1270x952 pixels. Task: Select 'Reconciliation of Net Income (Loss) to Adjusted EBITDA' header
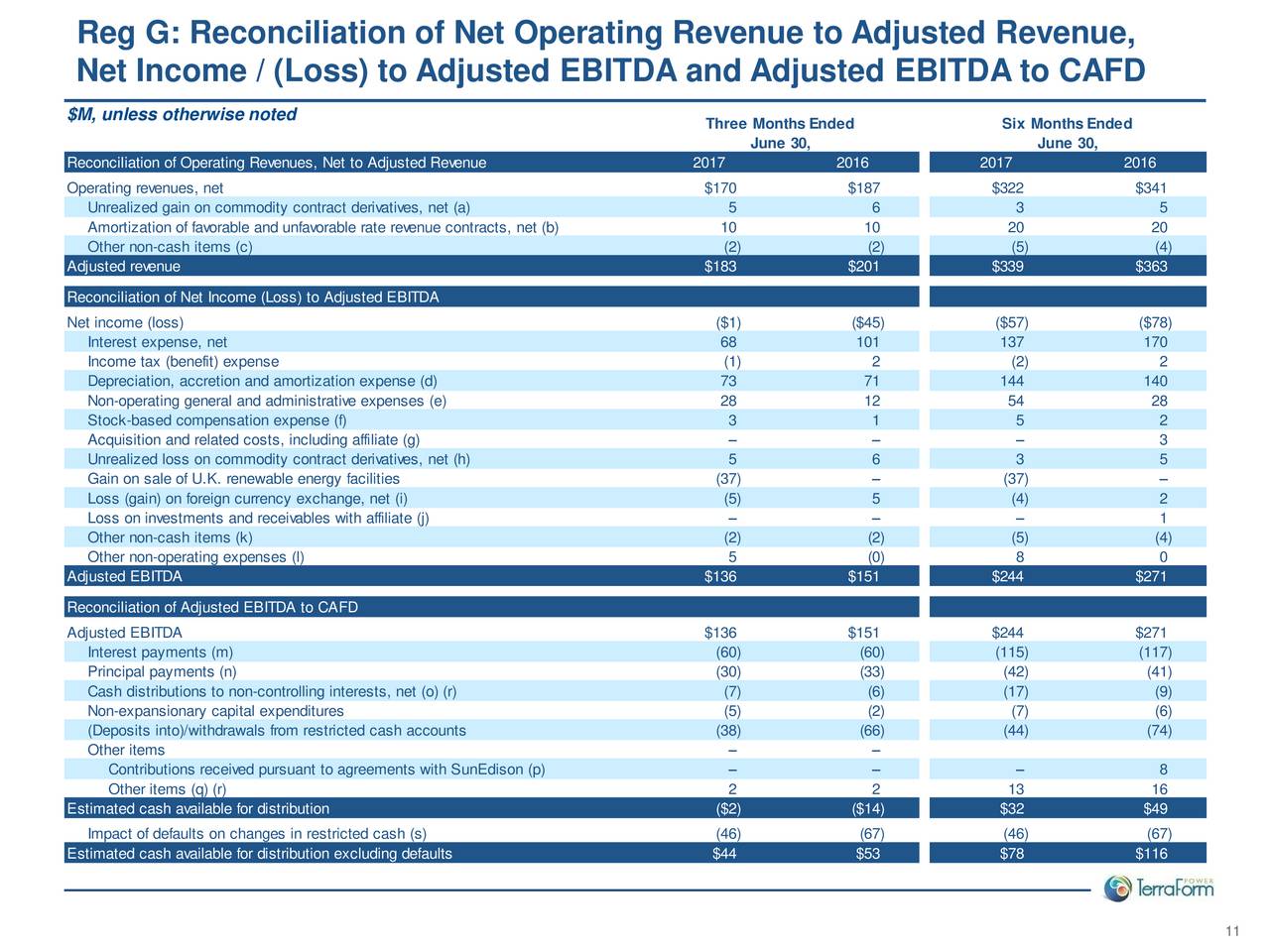[252, 297]
